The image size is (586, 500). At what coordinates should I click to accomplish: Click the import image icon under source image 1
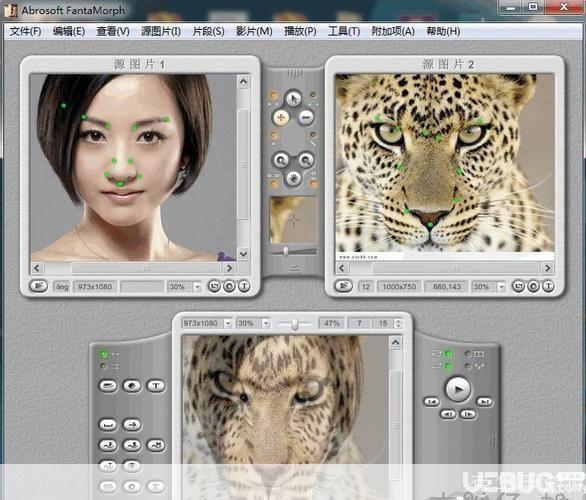[x=38, y=286]
